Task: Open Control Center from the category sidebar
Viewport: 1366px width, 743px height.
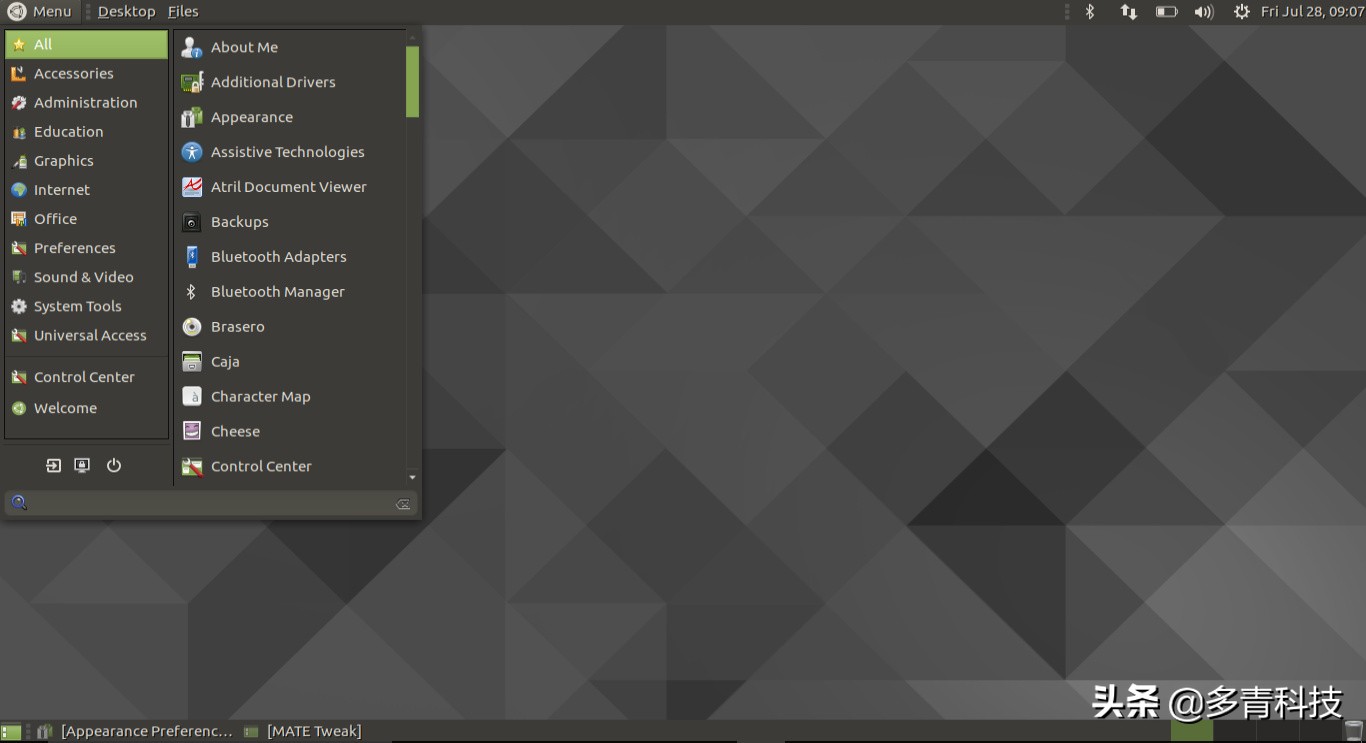Action: [87, 377]
